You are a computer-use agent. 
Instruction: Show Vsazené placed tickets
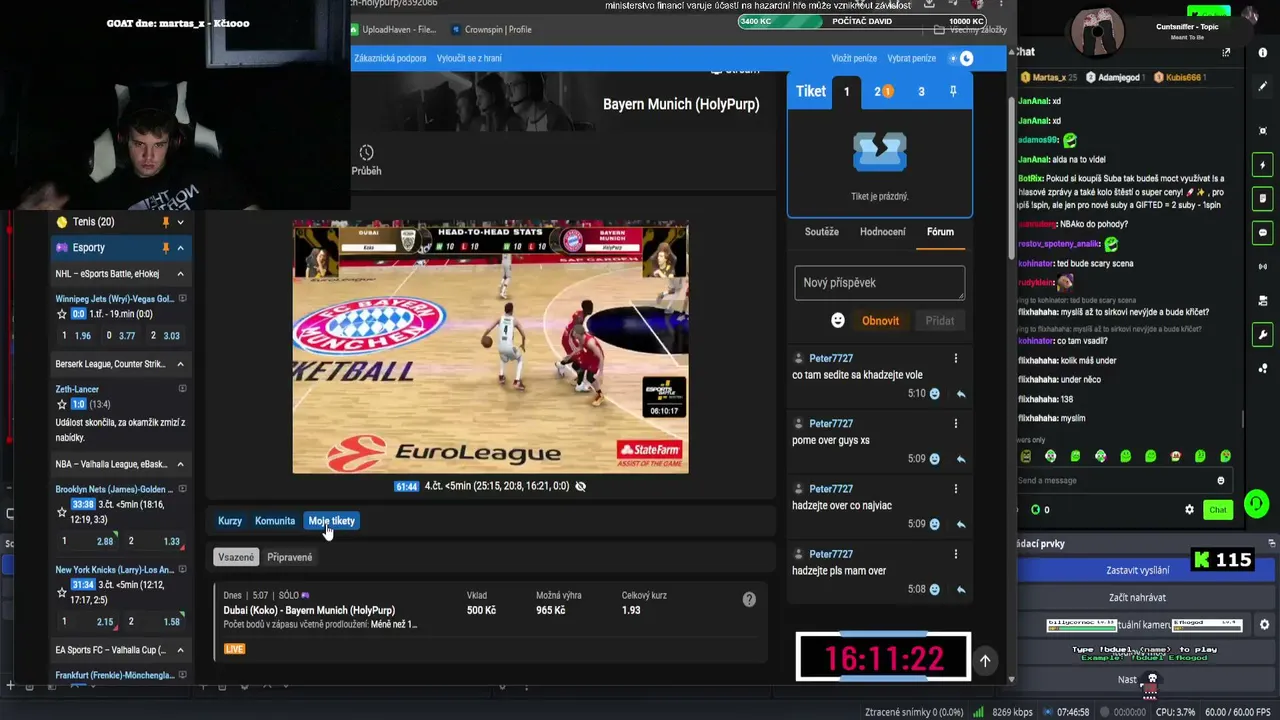coord(236,557)
